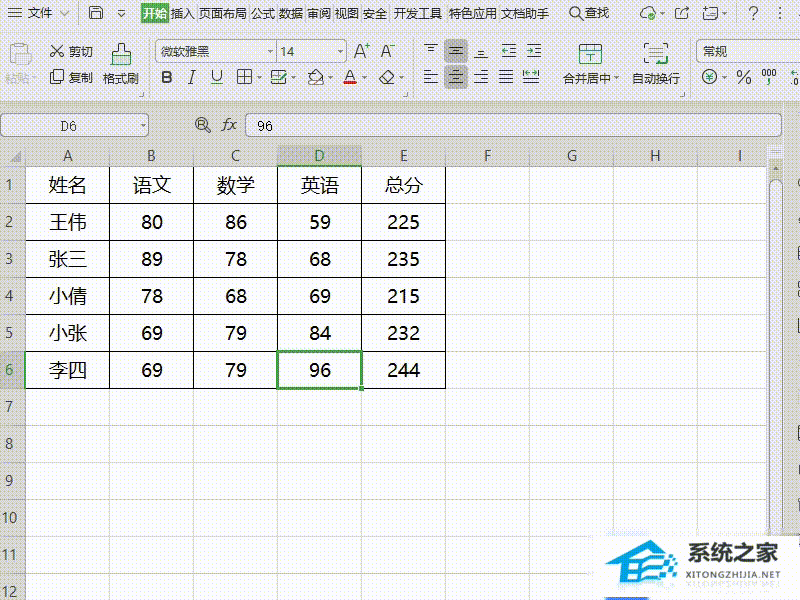
Task: Select cell E6 containing 244
Action: [x=403, y=370]
